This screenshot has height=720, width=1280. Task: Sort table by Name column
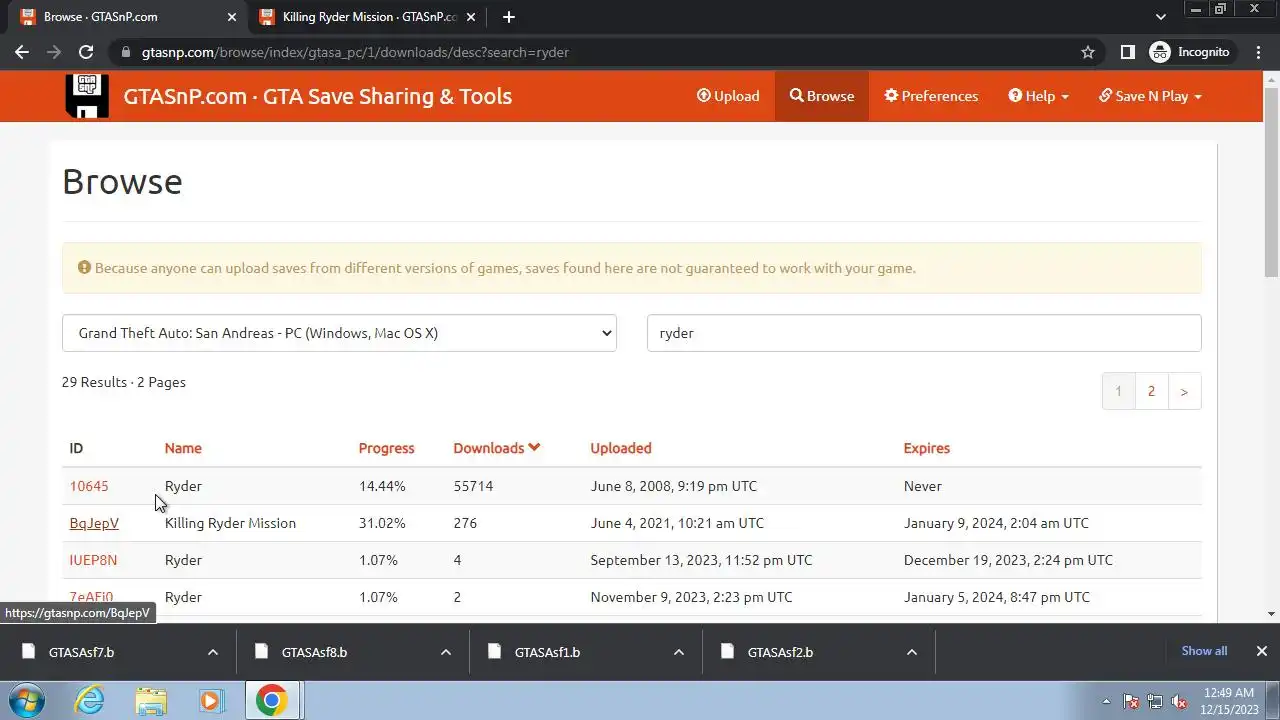click(183, 448)
